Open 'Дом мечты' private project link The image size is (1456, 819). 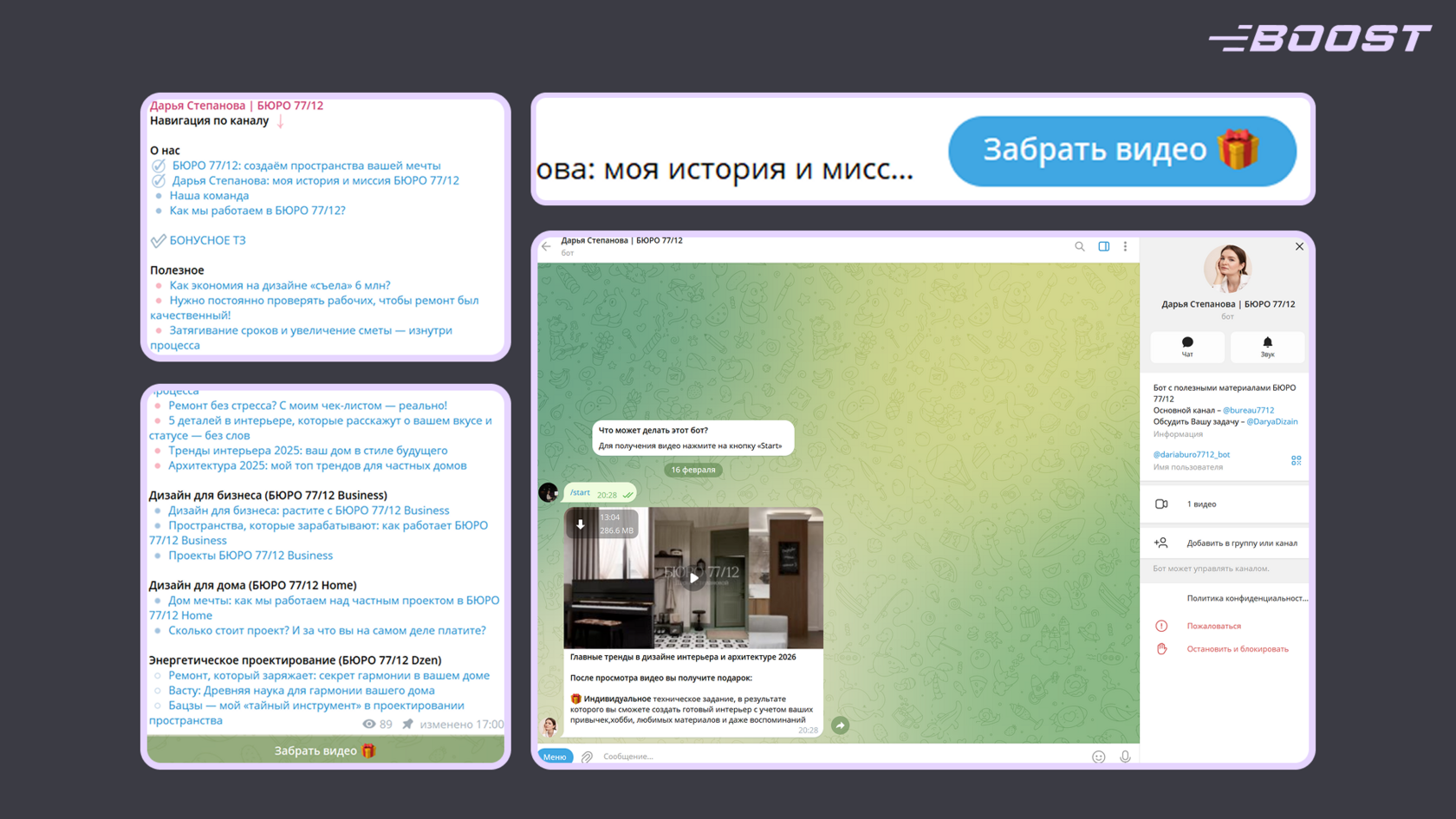[324, 608]
